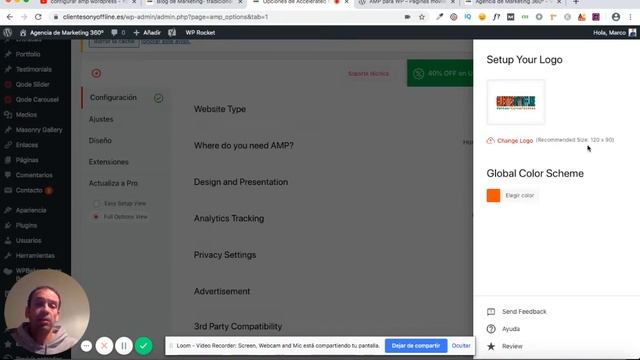Open Testimonials in WordPress sidebar
The width and height of the screenshot is (640, 360).
tap(33, 69)
